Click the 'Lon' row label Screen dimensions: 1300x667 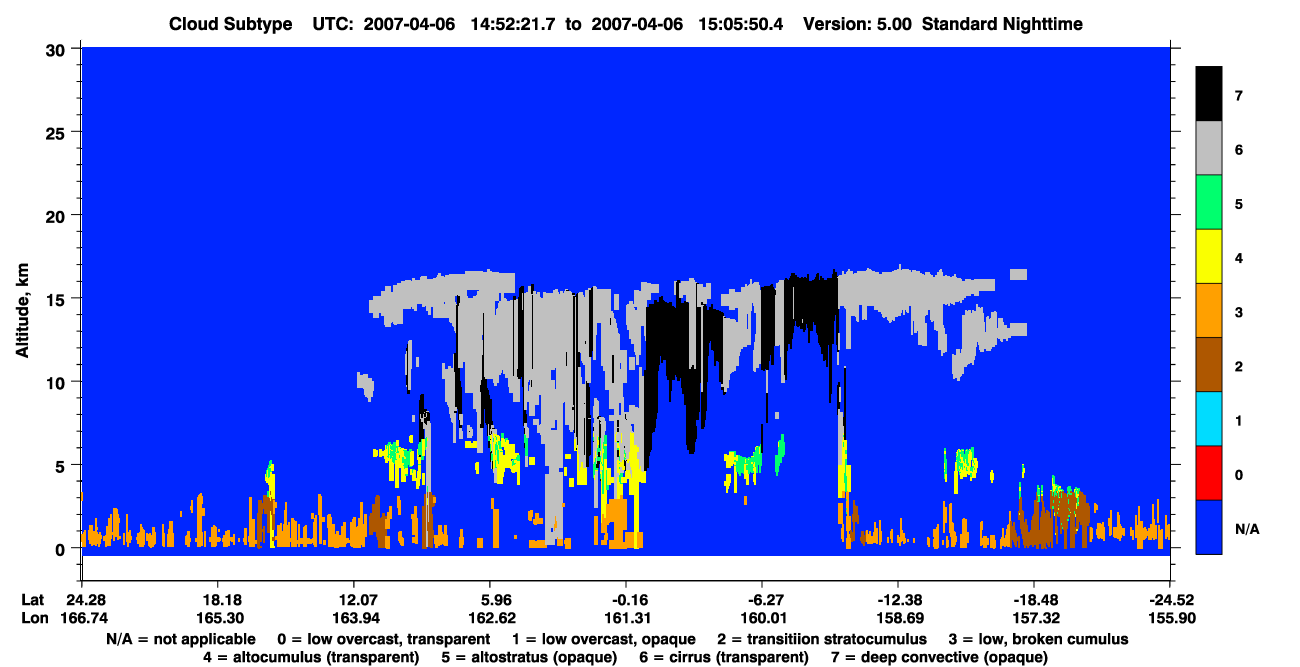point(33,618)
